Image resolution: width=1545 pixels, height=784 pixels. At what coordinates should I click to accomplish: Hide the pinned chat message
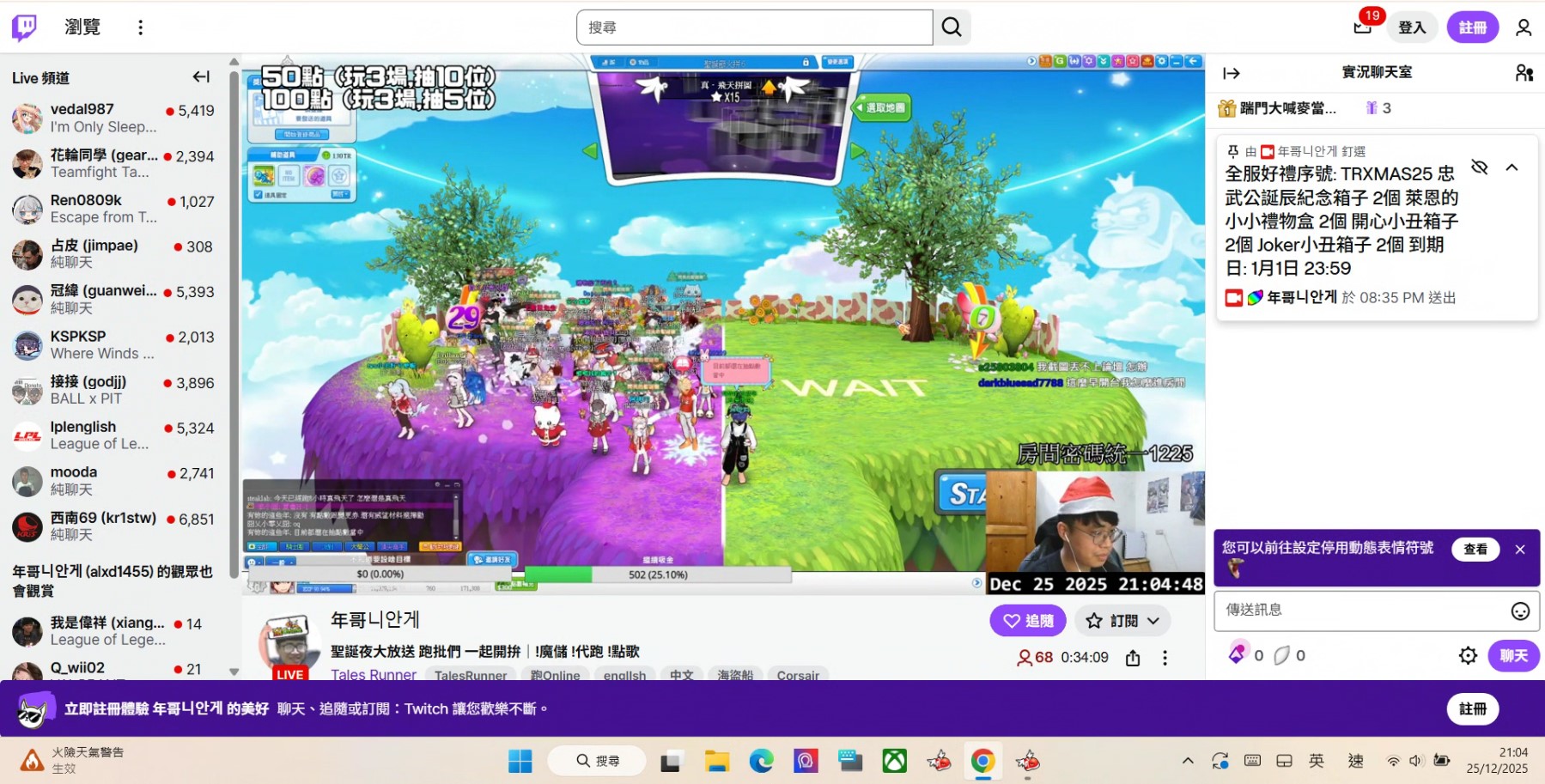1479,167
